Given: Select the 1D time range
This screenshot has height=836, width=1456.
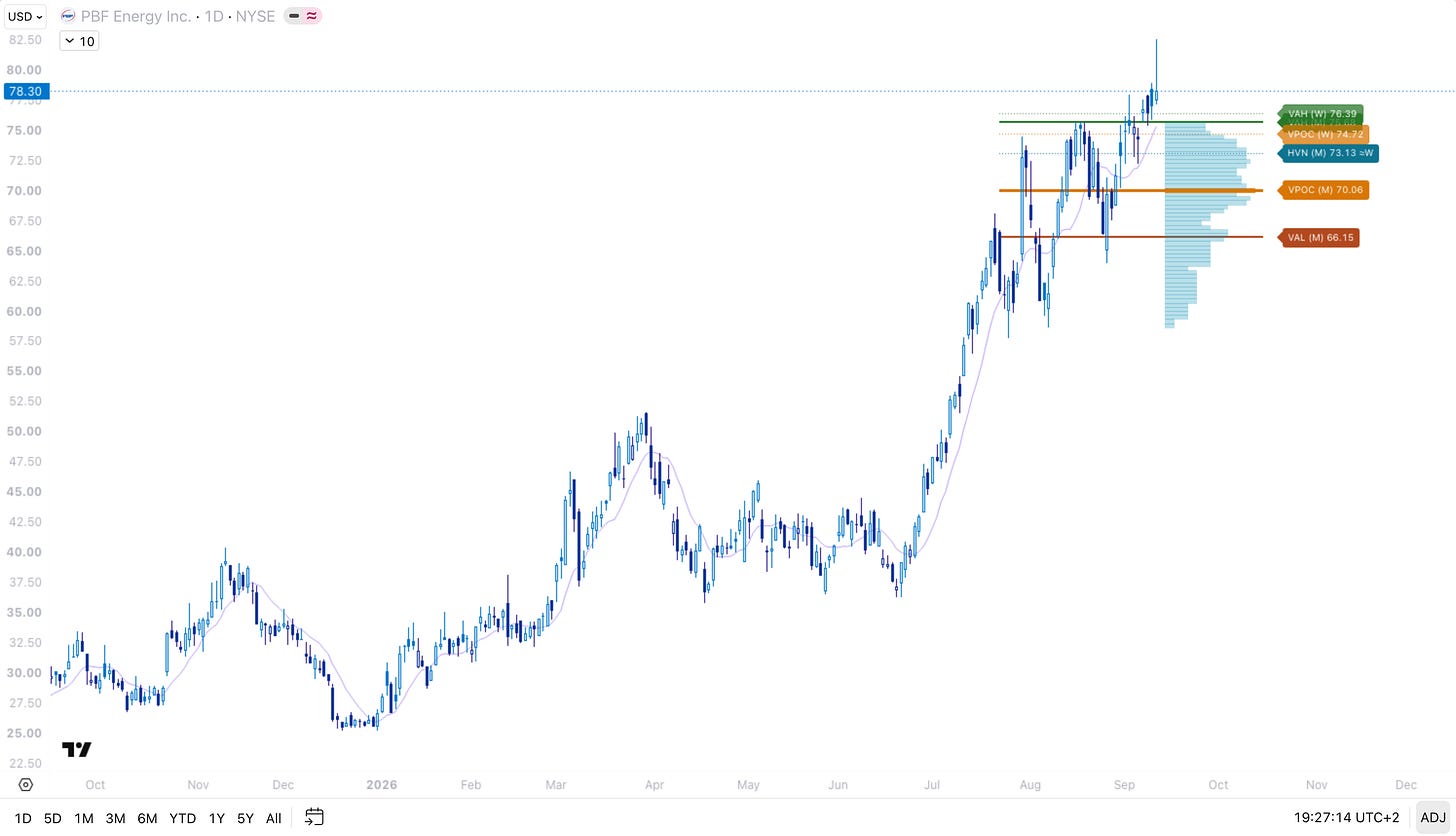Looking at the screenshot, I should (22, 818).
